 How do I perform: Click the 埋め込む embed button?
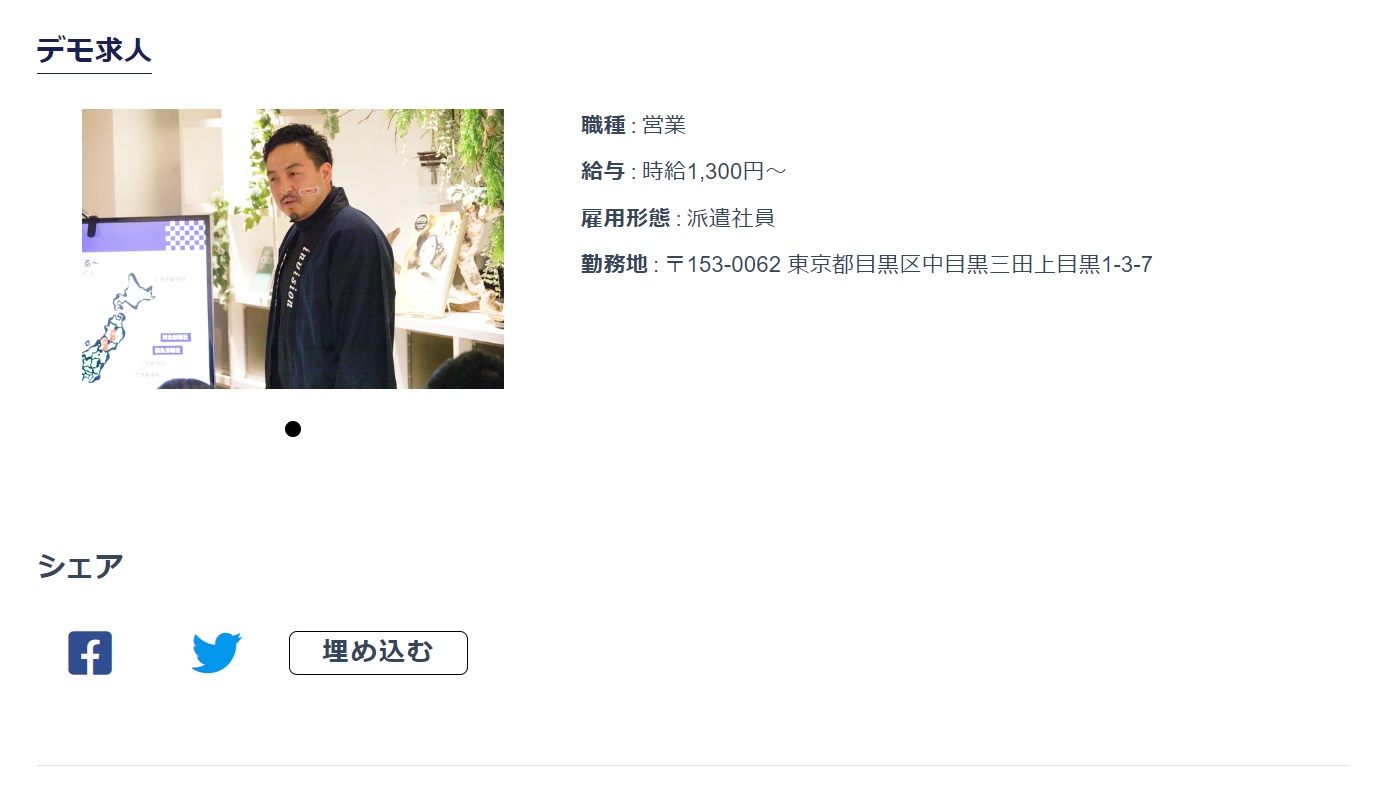[x=378, y=653]
